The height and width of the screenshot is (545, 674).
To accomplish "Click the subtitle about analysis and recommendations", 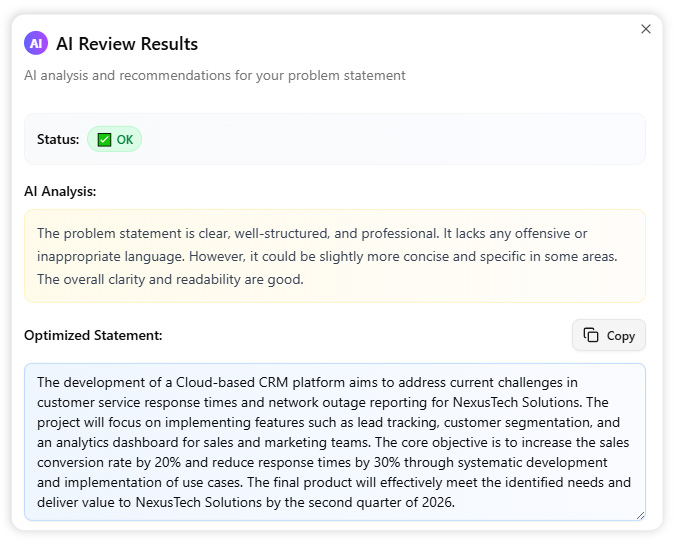I will [215, 75].
